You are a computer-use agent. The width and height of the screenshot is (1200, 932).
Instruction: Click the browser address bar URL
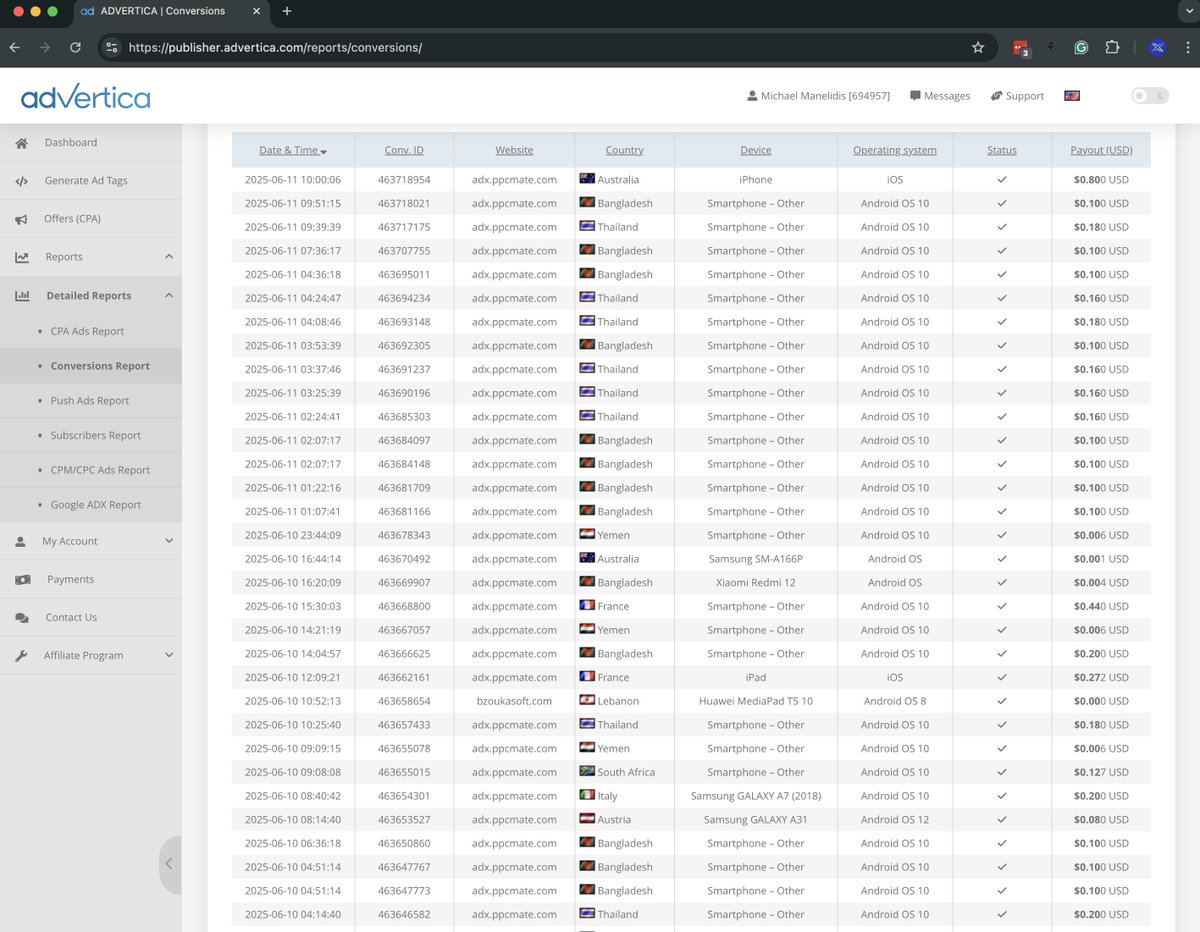click(275, 47)
